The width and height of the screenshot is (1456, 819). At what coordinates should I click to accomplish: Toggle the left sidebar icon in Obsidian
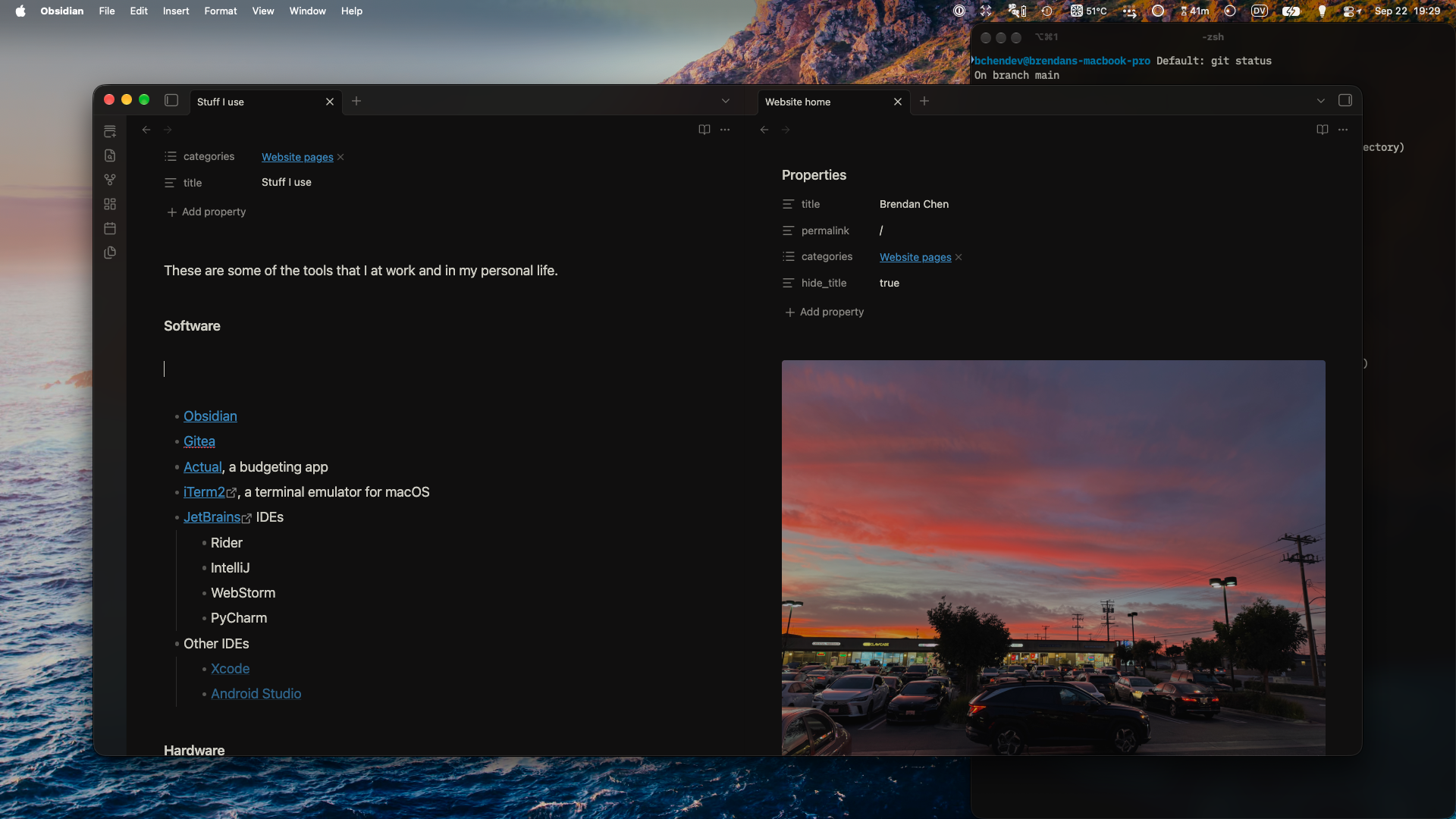tap(171, 100)
